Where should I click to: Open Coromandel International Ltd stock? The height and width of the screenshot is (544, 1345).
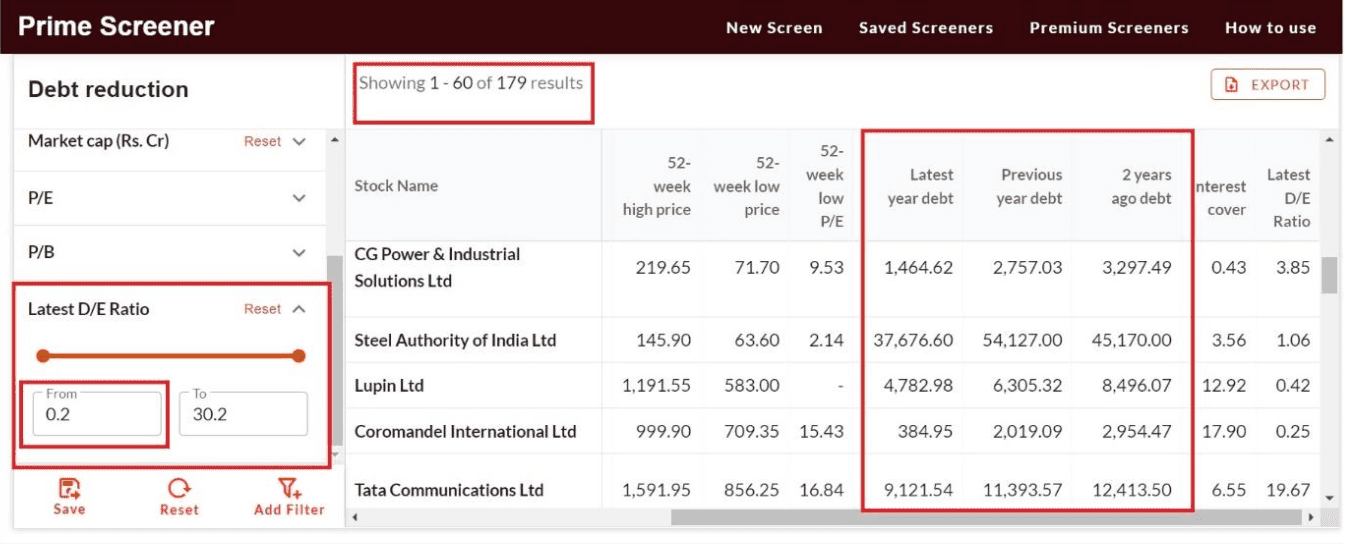(x=465, y=432)
